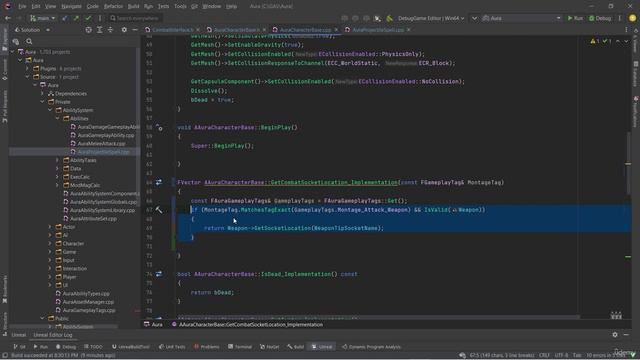Collapse the AbilitySystem folder

[50, 110]
